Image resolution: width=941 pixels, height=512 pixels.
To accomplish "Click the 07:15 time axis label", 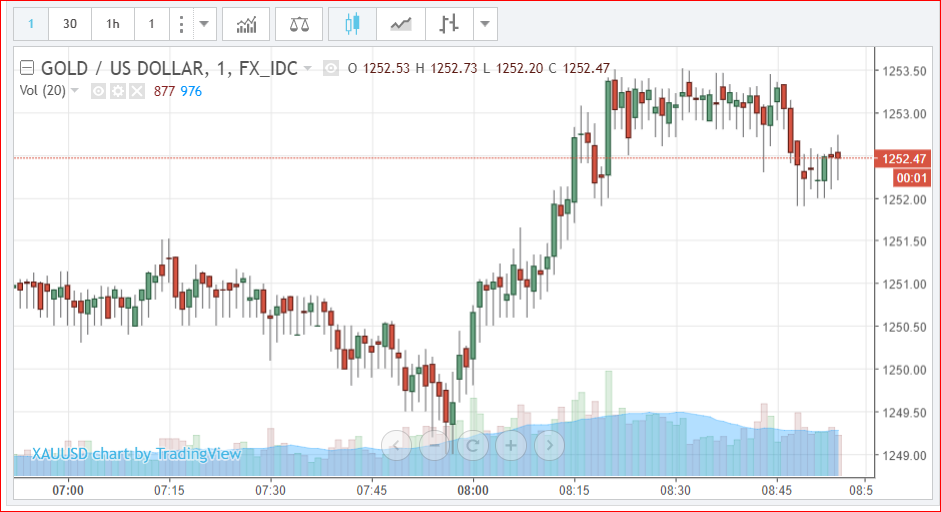I will (x=169, y=490).
